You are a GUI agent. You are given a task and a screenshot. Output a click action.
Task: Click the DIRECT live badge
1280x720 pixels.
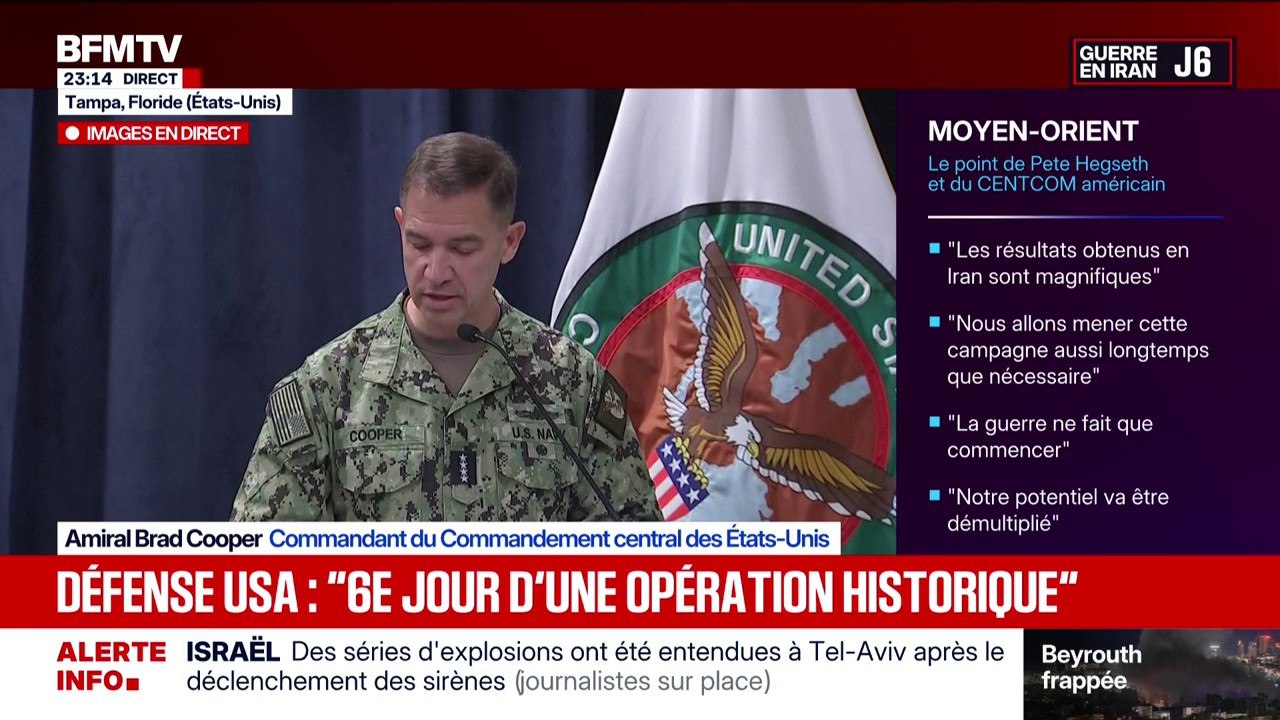coord(150,78)
